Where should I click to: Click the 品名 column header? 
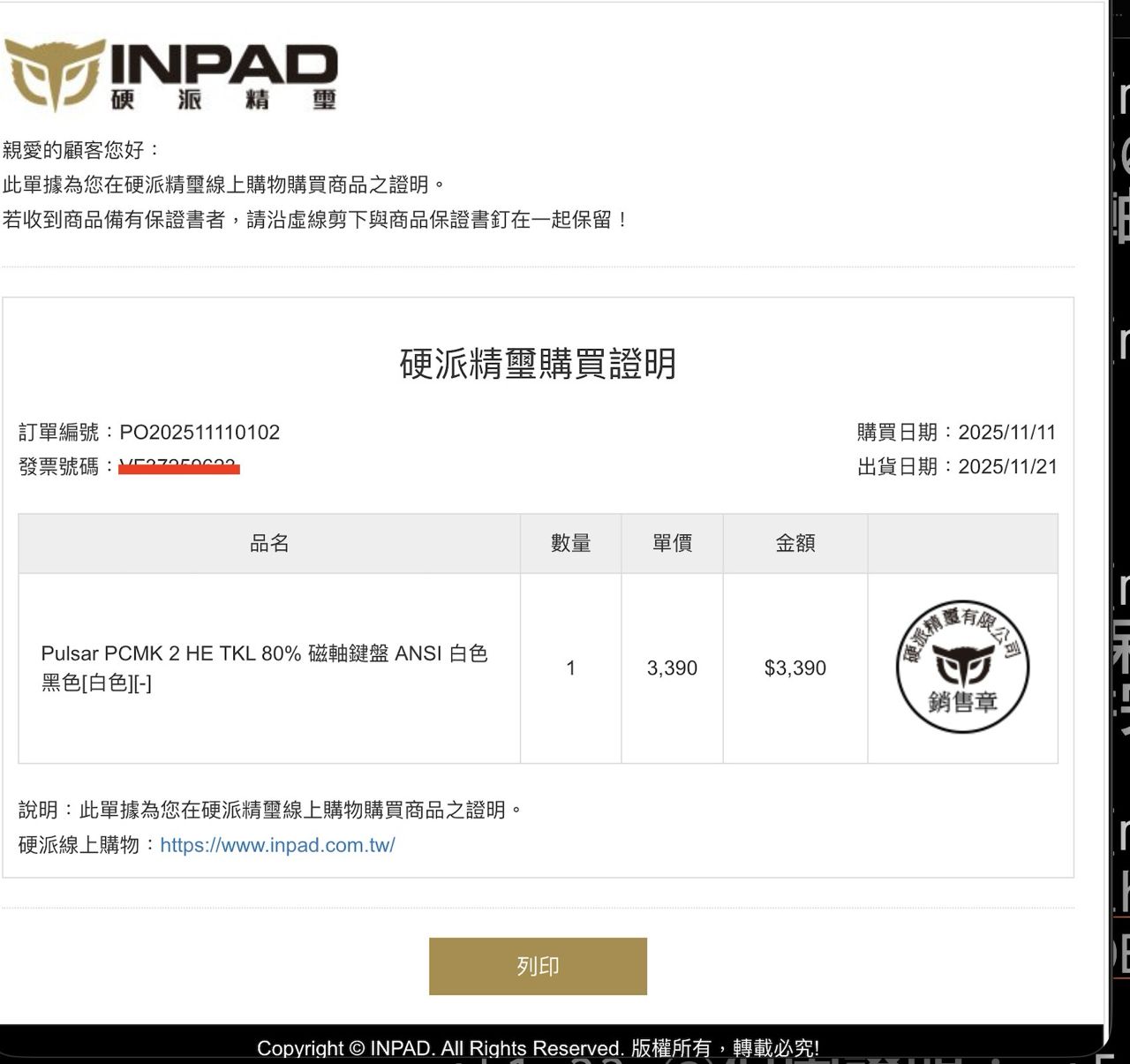(x=269, y=544)
